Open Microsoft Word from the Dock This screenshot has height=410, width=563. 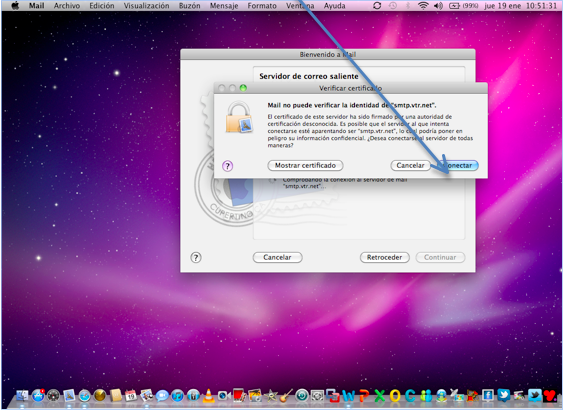click(x=349, y=396)
